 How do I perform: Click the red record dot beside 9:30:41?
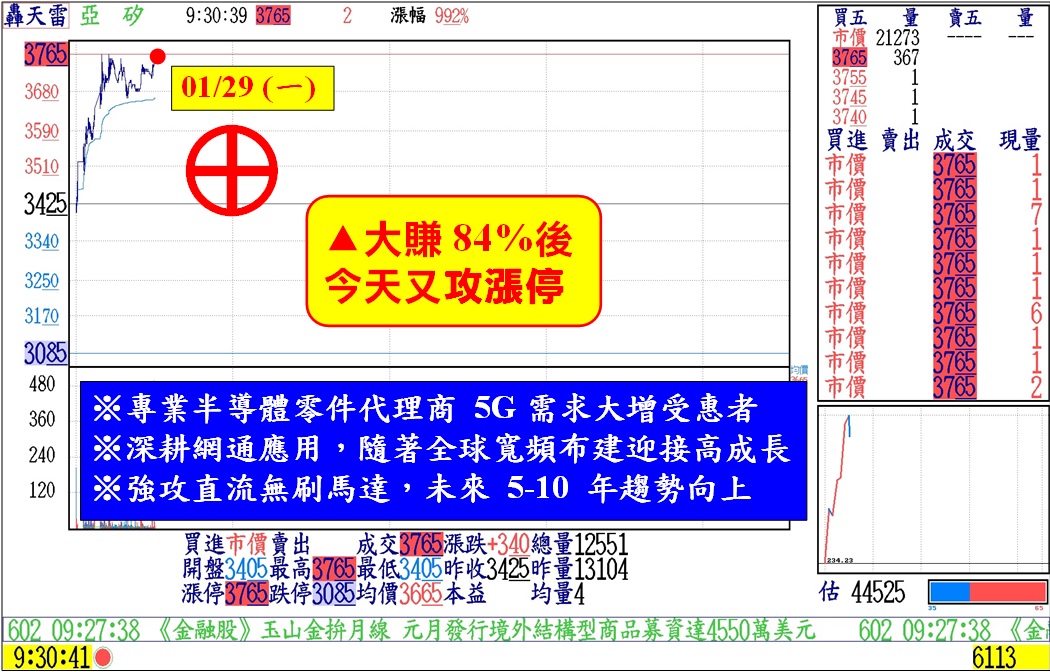[x=102, y=657]
